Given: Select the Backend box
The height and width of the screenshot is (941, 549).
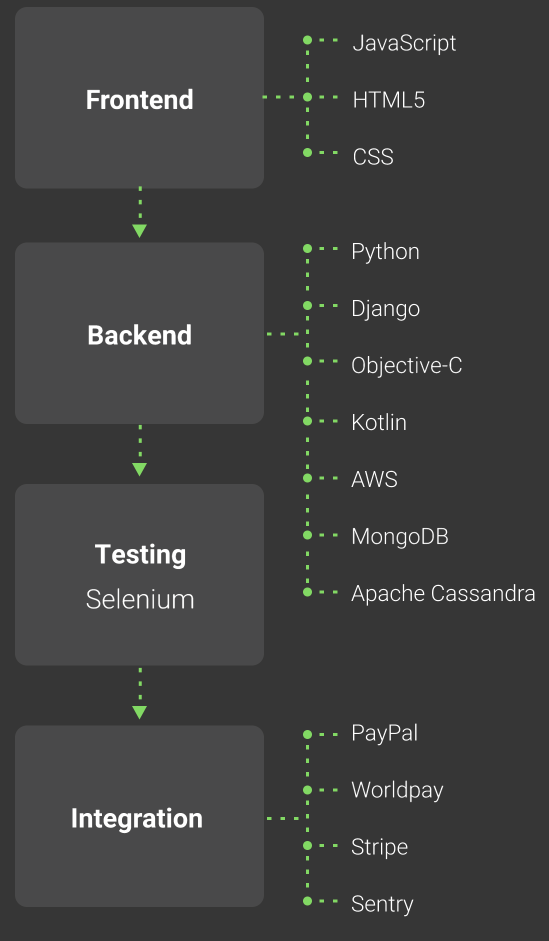Looking at the screenshot, I should click(x=139, y=333).
